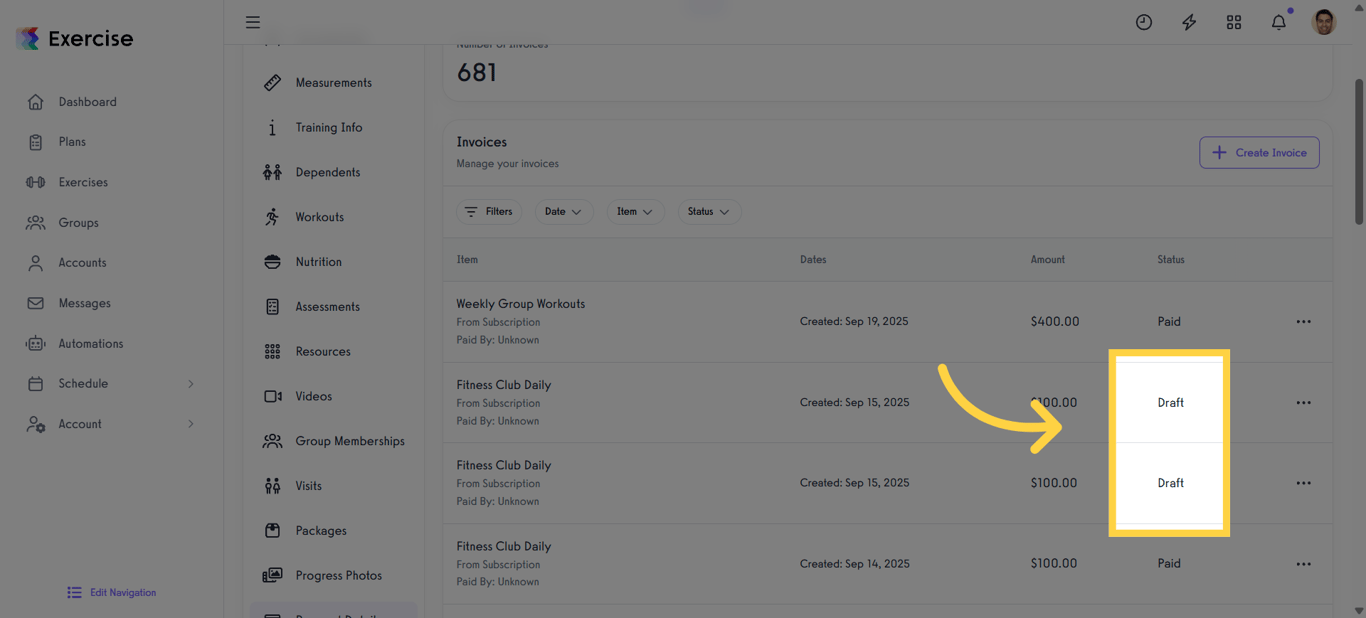1366x618 pixels.
Task: Open the Nutrition panel
Action: pyautogui.click(x=319, y=261)
